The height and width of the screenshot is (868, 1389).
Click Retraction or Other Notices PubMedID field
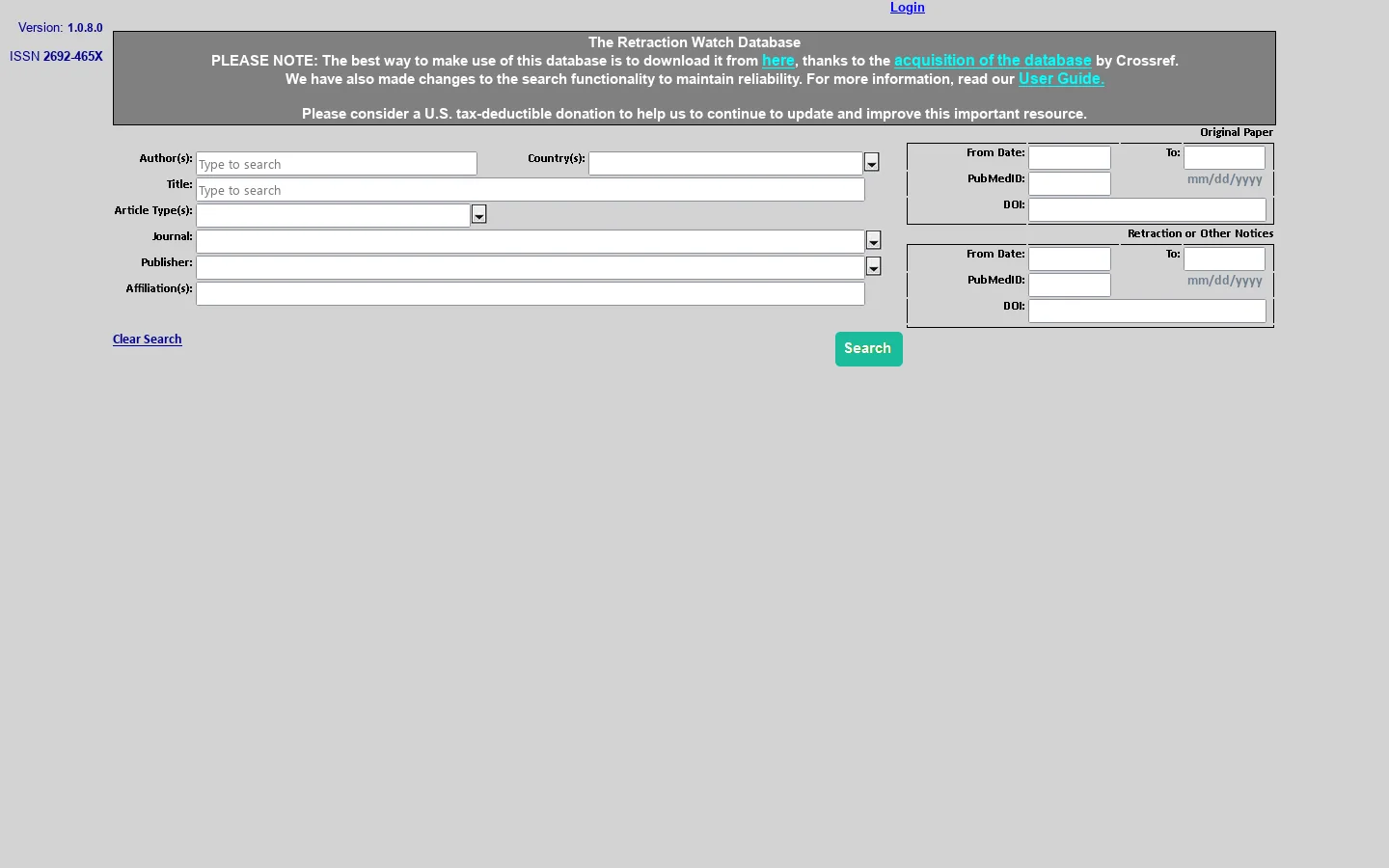tap(1070, 285)
